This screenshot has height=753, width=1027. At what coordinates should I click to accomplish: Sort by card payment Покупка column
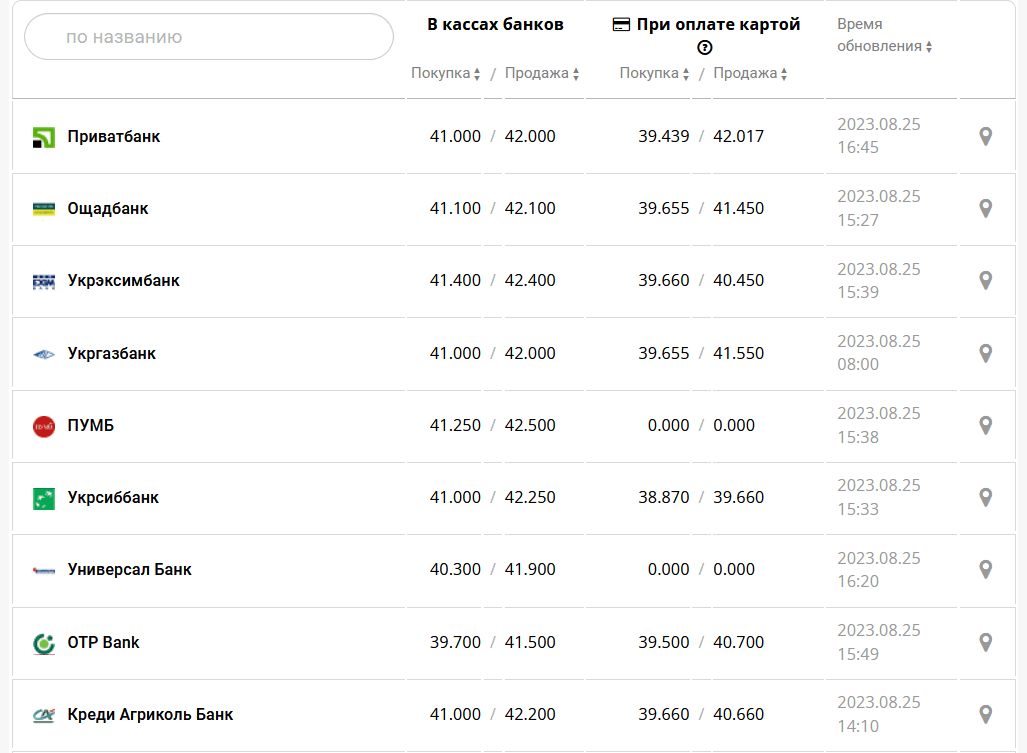(654, 73)
